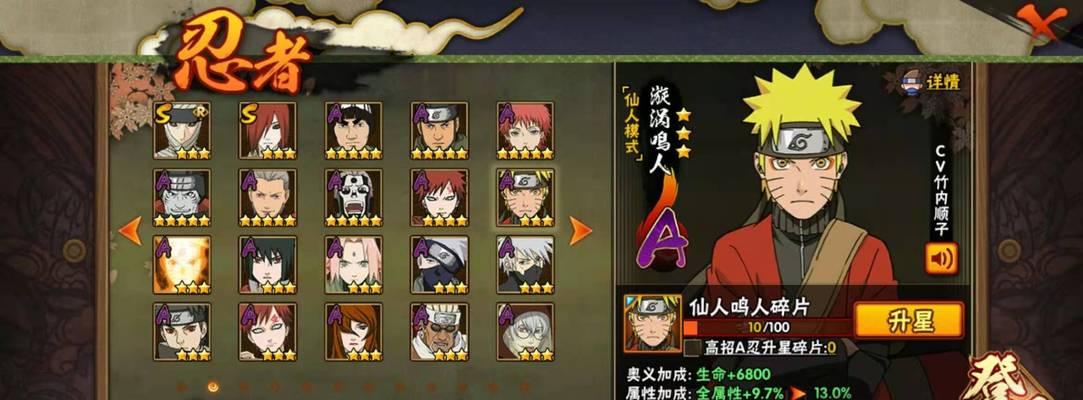Click the fragment progress bar 10/100
Image resolution: width=1083 pixels, height=400 pixels.
767,327
